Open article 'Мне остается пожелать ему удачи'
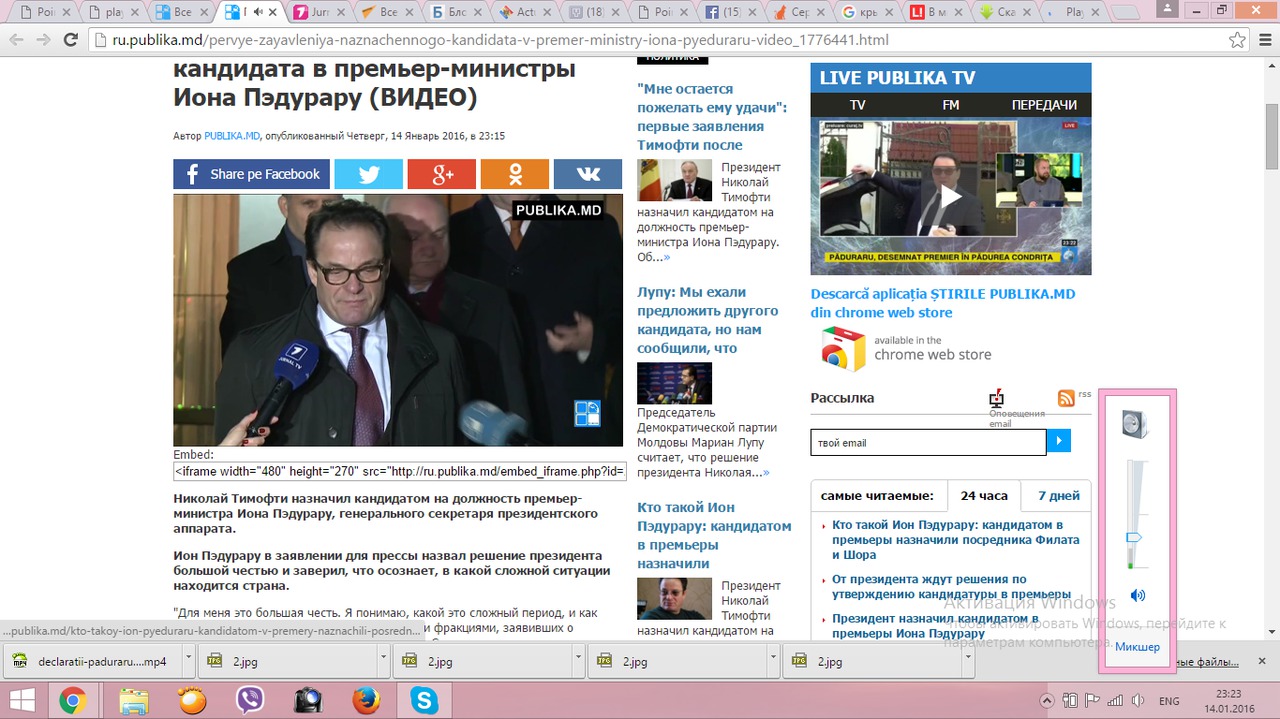 [712, 117]
